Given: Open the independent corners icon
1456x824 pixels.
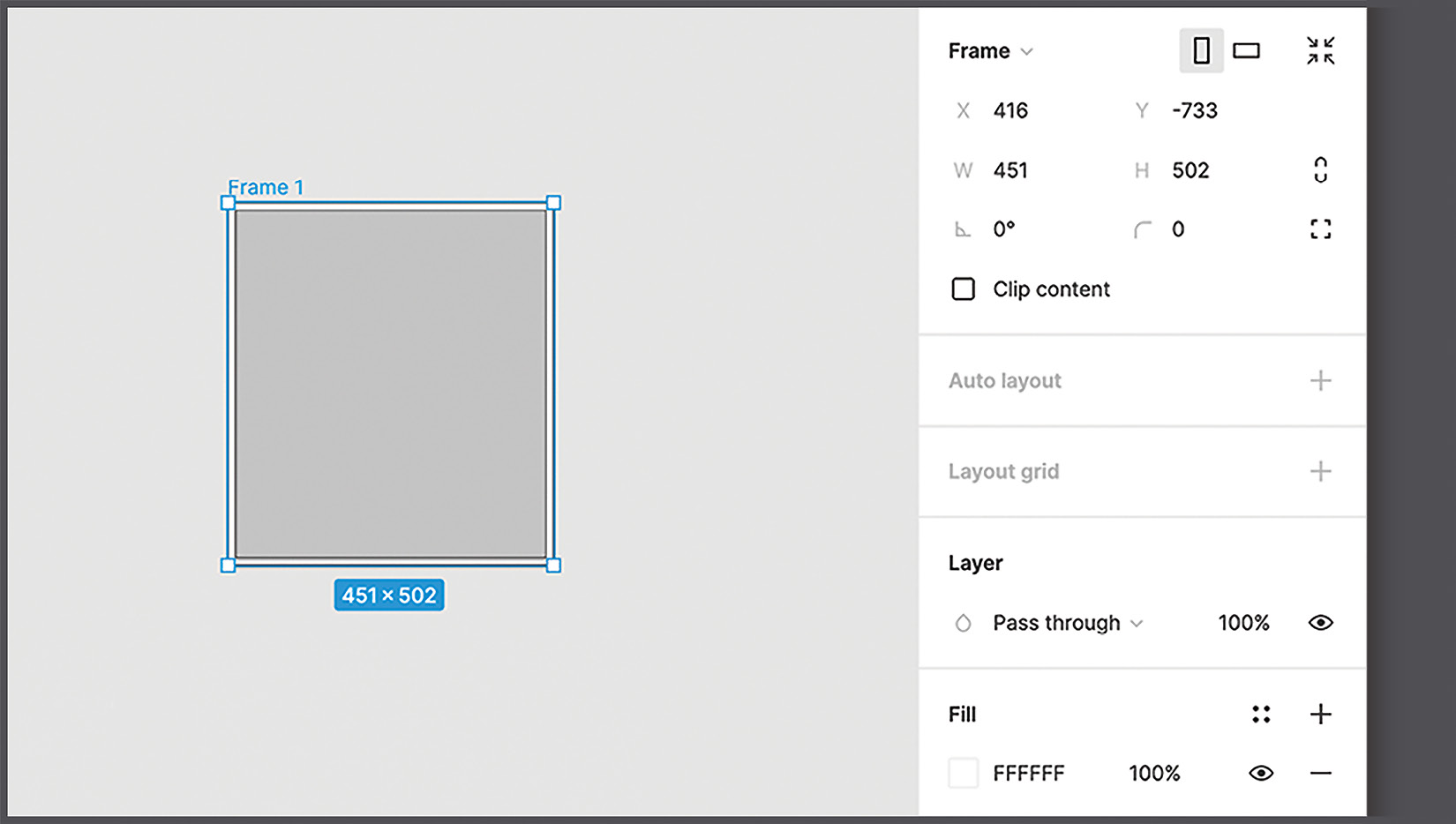Looking at the screenshot, I should click(1321, 228).
